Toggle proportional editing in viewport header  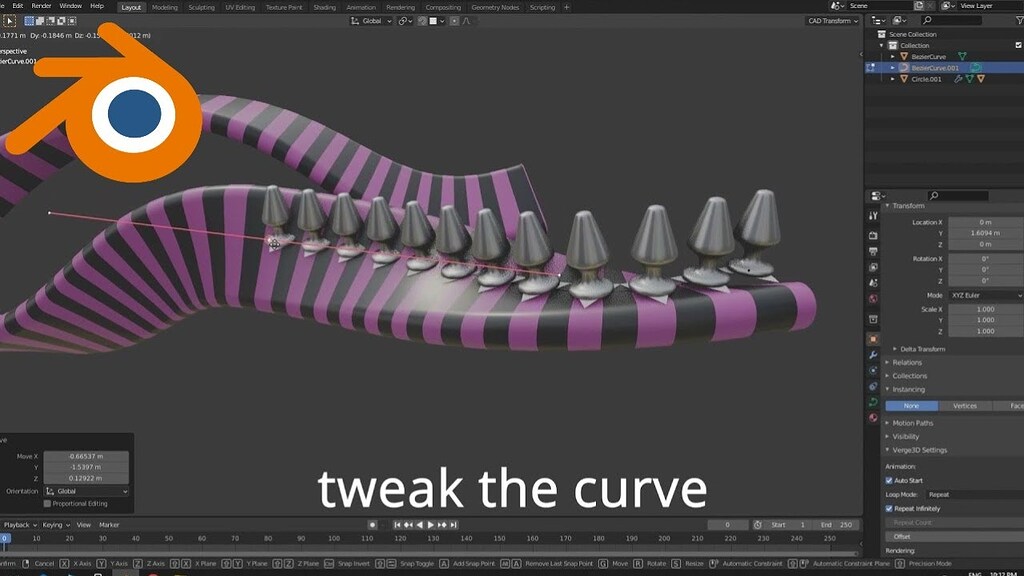(455, 21)
